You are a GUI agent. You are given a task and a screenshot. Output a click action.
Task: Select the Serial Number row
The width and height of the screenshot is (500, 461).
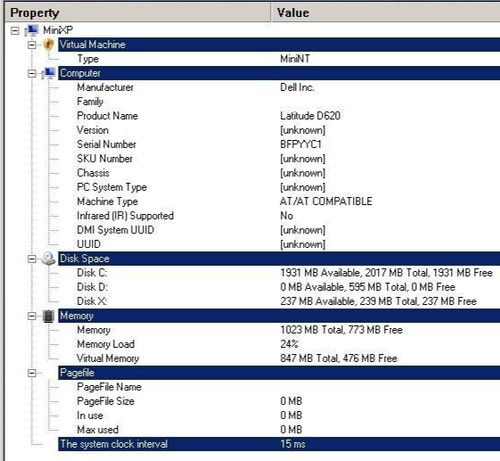279,144
